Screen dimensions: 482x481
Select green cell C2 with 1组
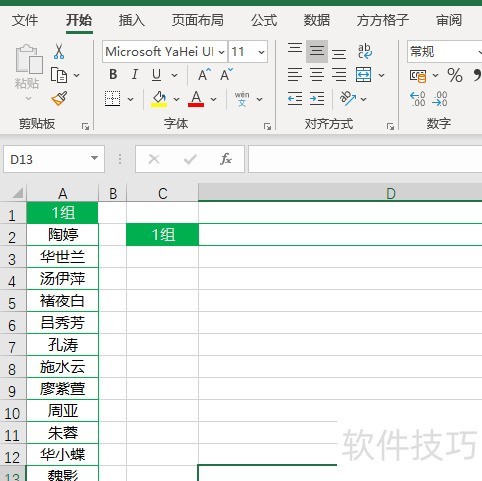tap(163, 235)
